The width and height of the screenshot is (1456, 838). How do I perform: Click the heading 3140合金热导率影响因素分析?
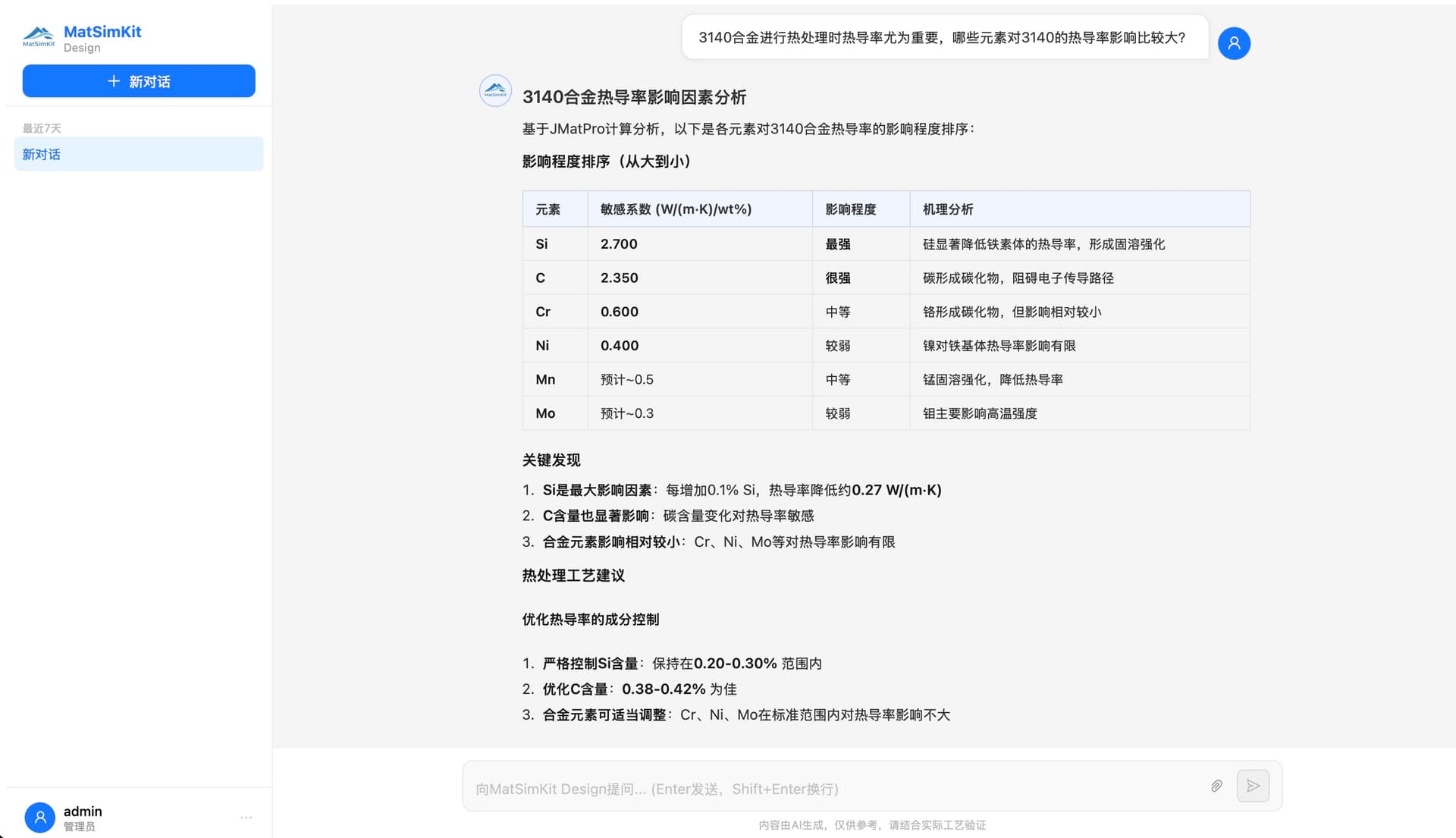click(x=634, y=97)
